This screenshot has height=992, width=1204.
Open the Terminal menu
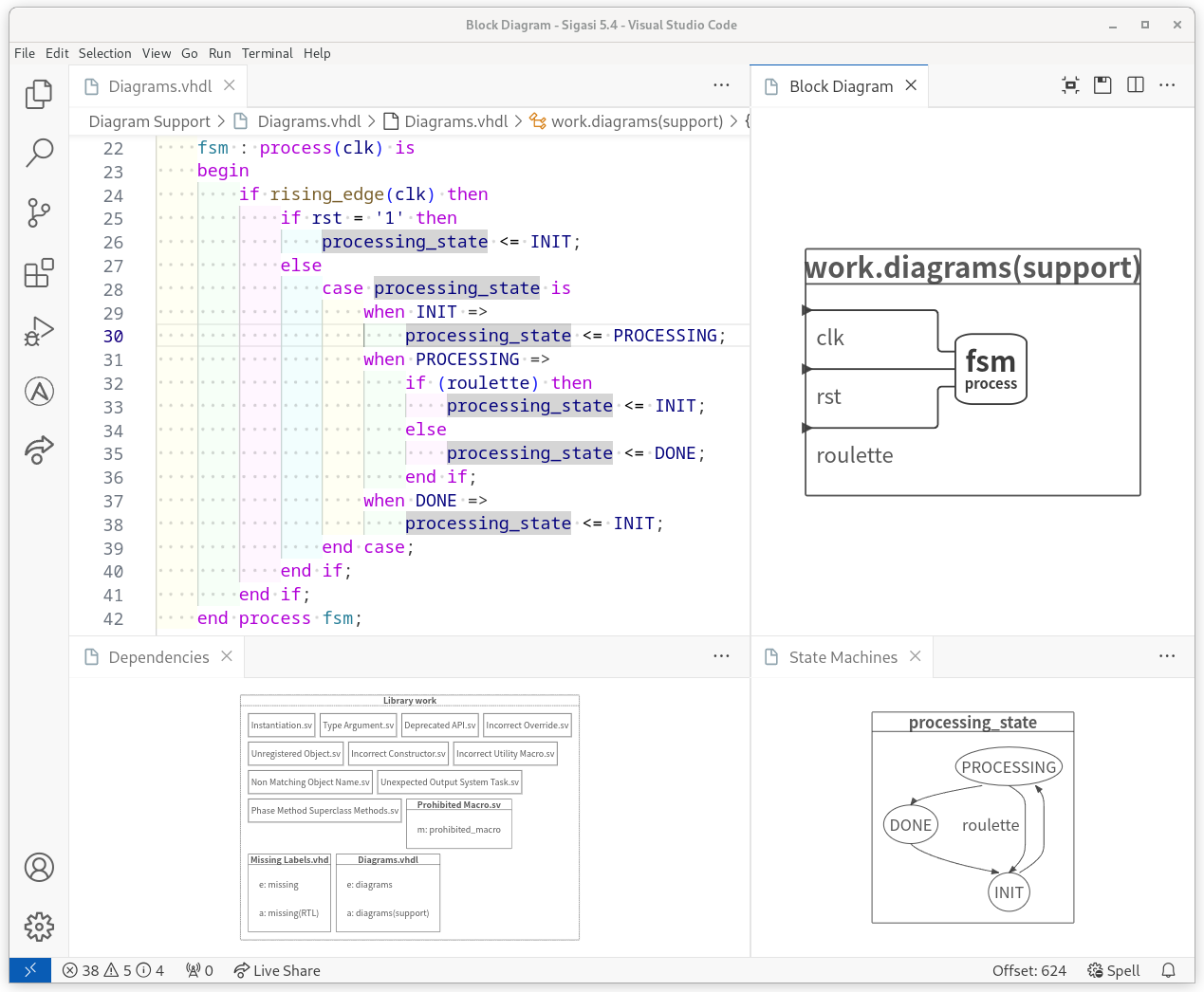[x=267, y=53]
